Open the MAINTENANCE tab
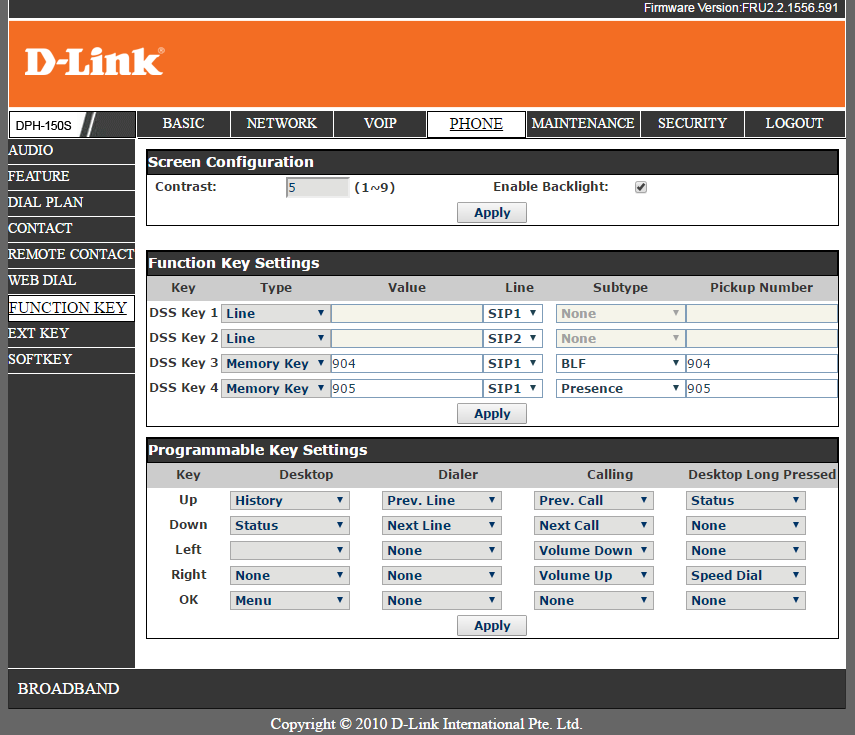The image size is (855, 735). (583, 124)
